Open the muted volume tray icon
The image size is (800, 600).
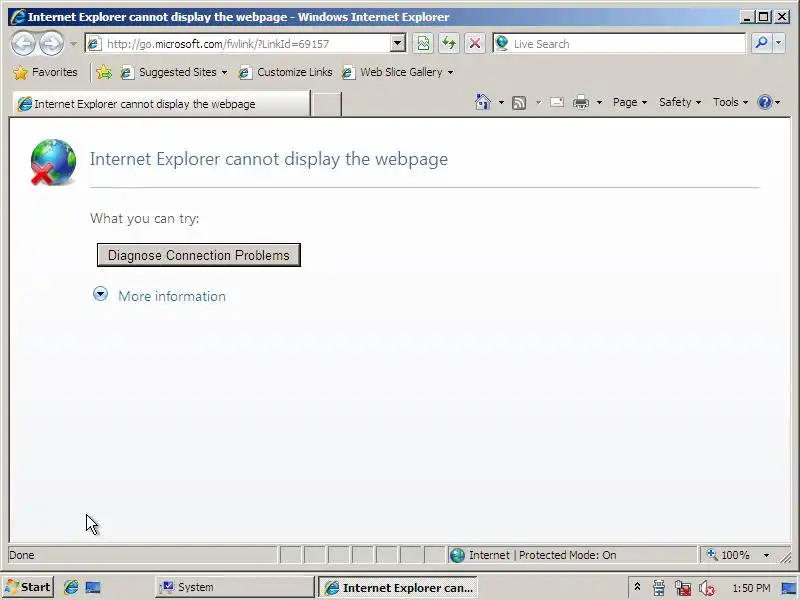point(707,588)
